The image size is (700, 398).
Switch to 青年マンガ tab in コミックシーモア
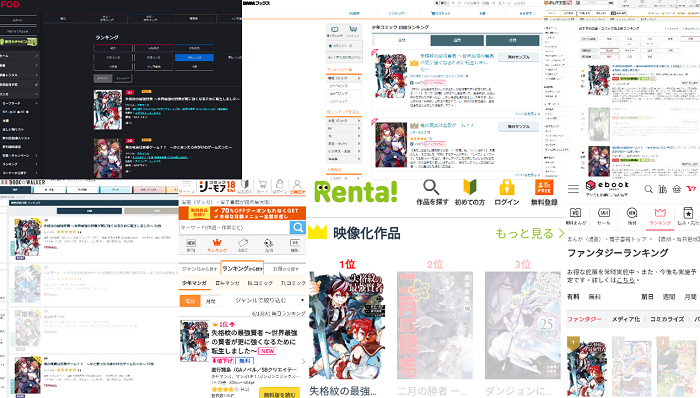(x=227, y=283)
